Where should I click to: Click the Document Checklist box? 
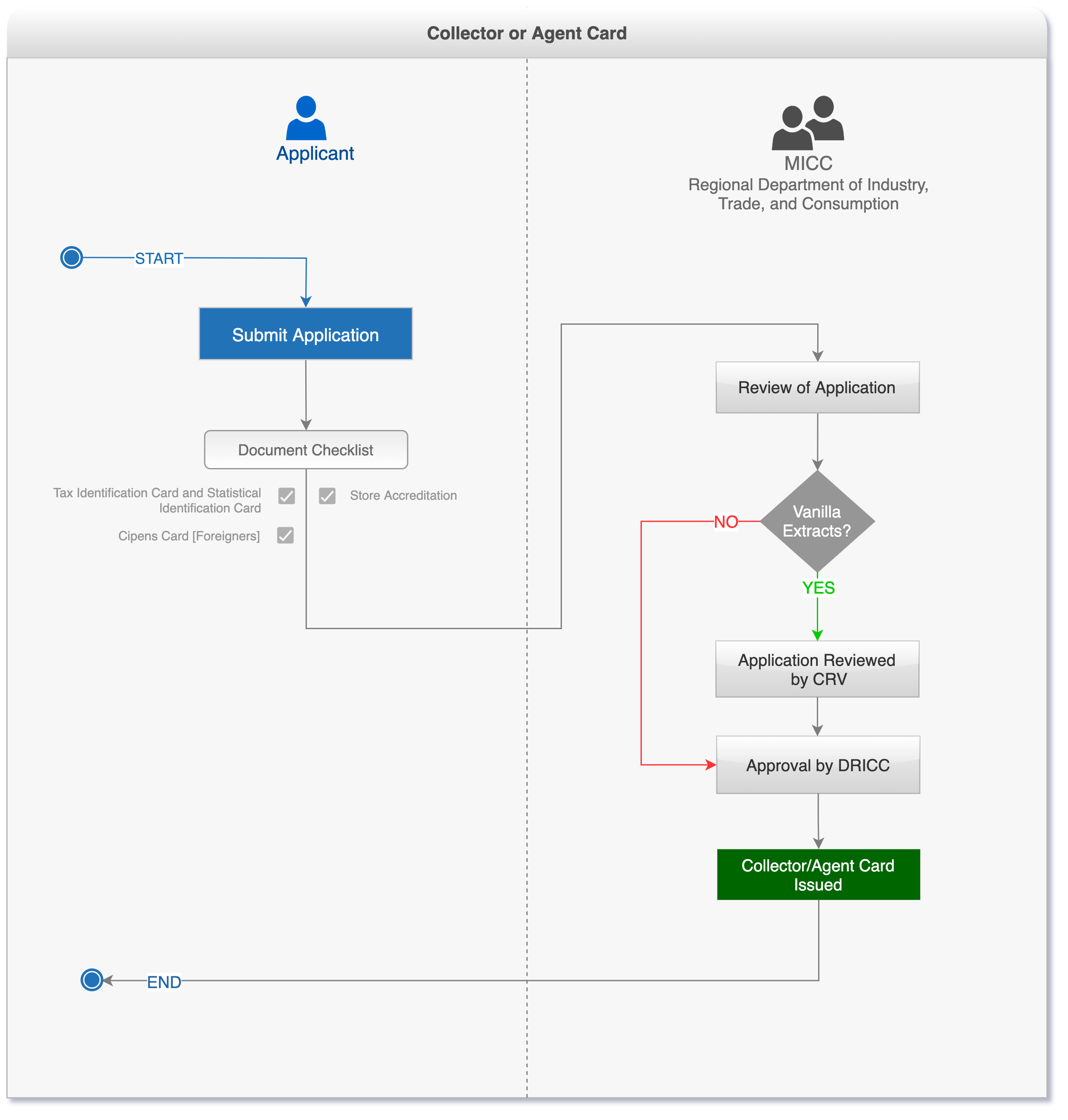[306, 450]
